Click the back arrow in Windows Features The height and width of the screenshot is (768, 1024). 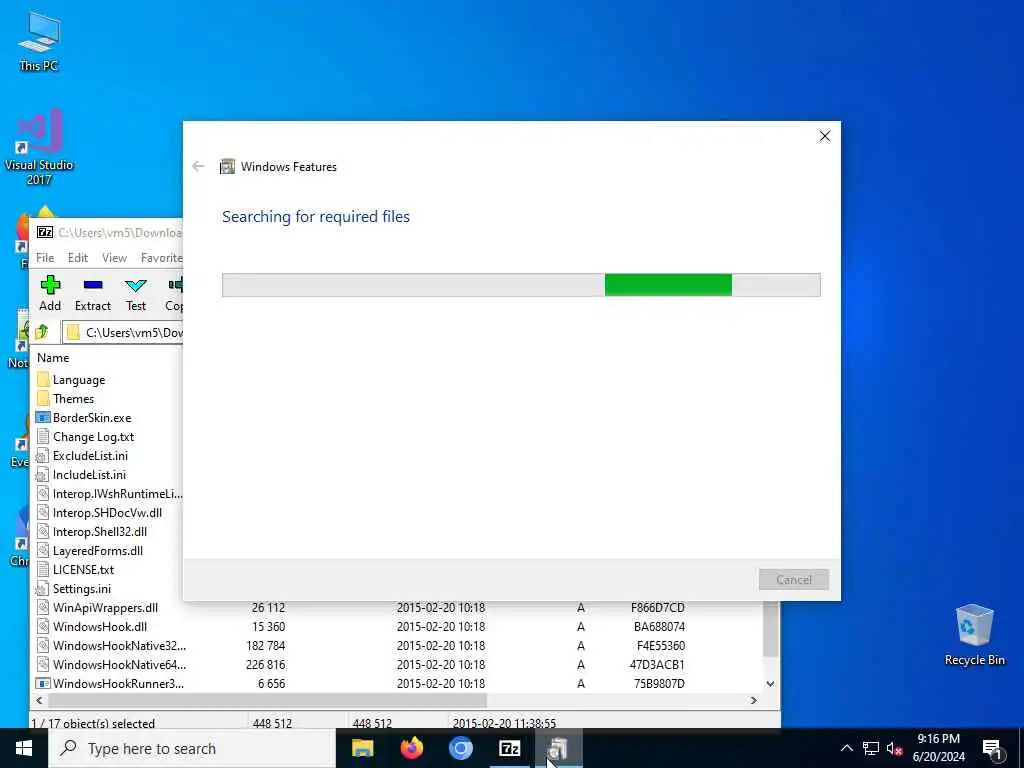point(199,167)
